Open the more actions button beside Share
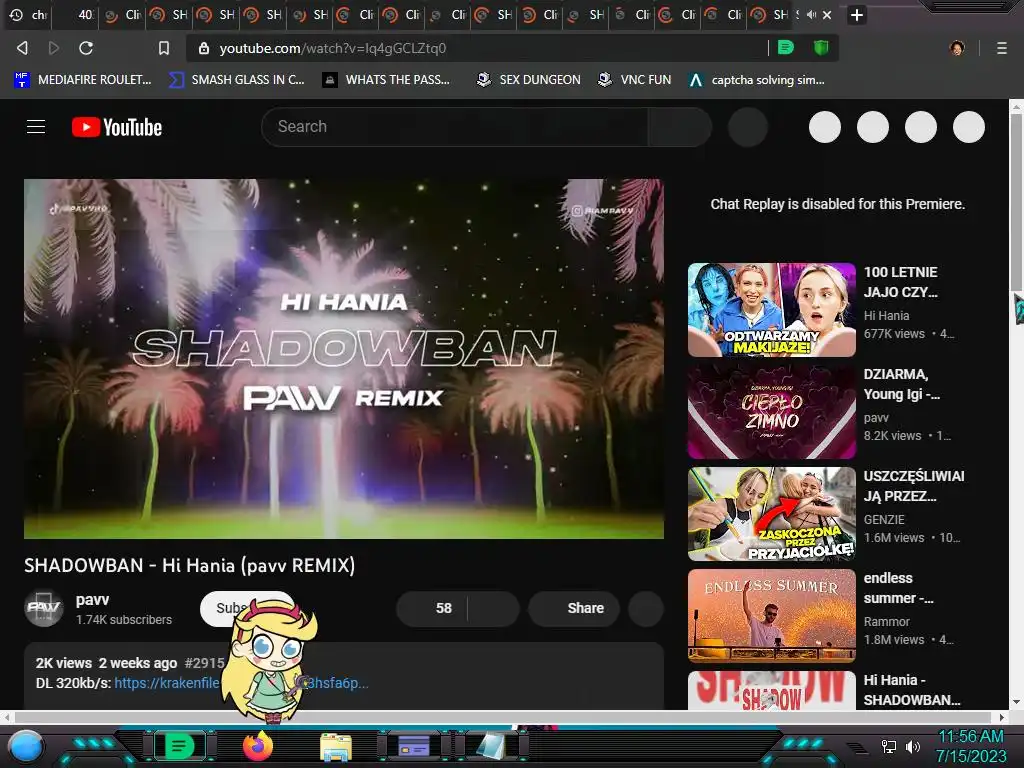The width and height of the screenshot is (1024, 768). pyautogui.click(x=646, y=608)
